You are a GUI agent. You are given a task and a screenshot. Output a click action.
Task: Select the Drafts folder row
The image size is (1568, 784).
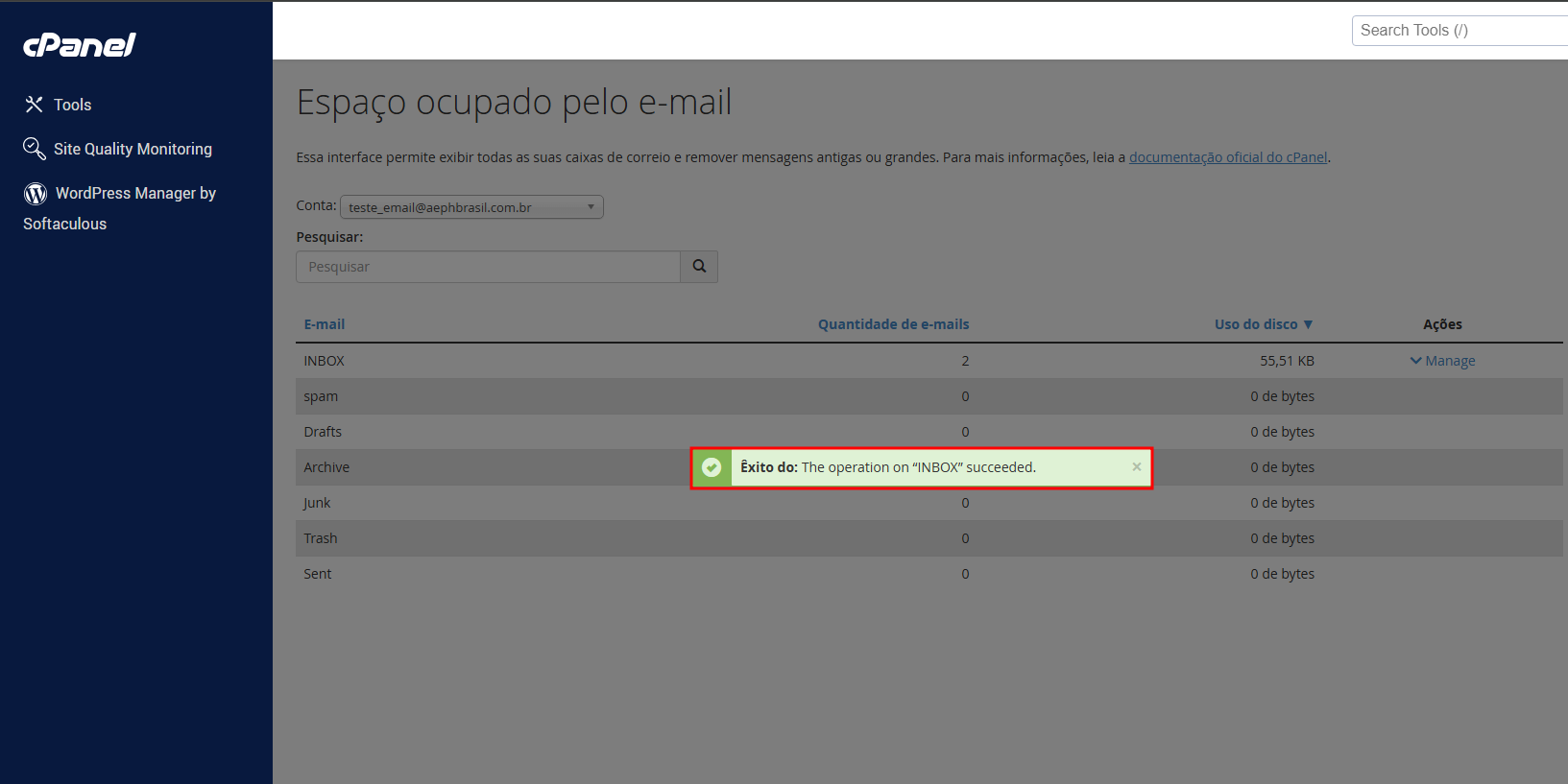[x=929, y=432]
